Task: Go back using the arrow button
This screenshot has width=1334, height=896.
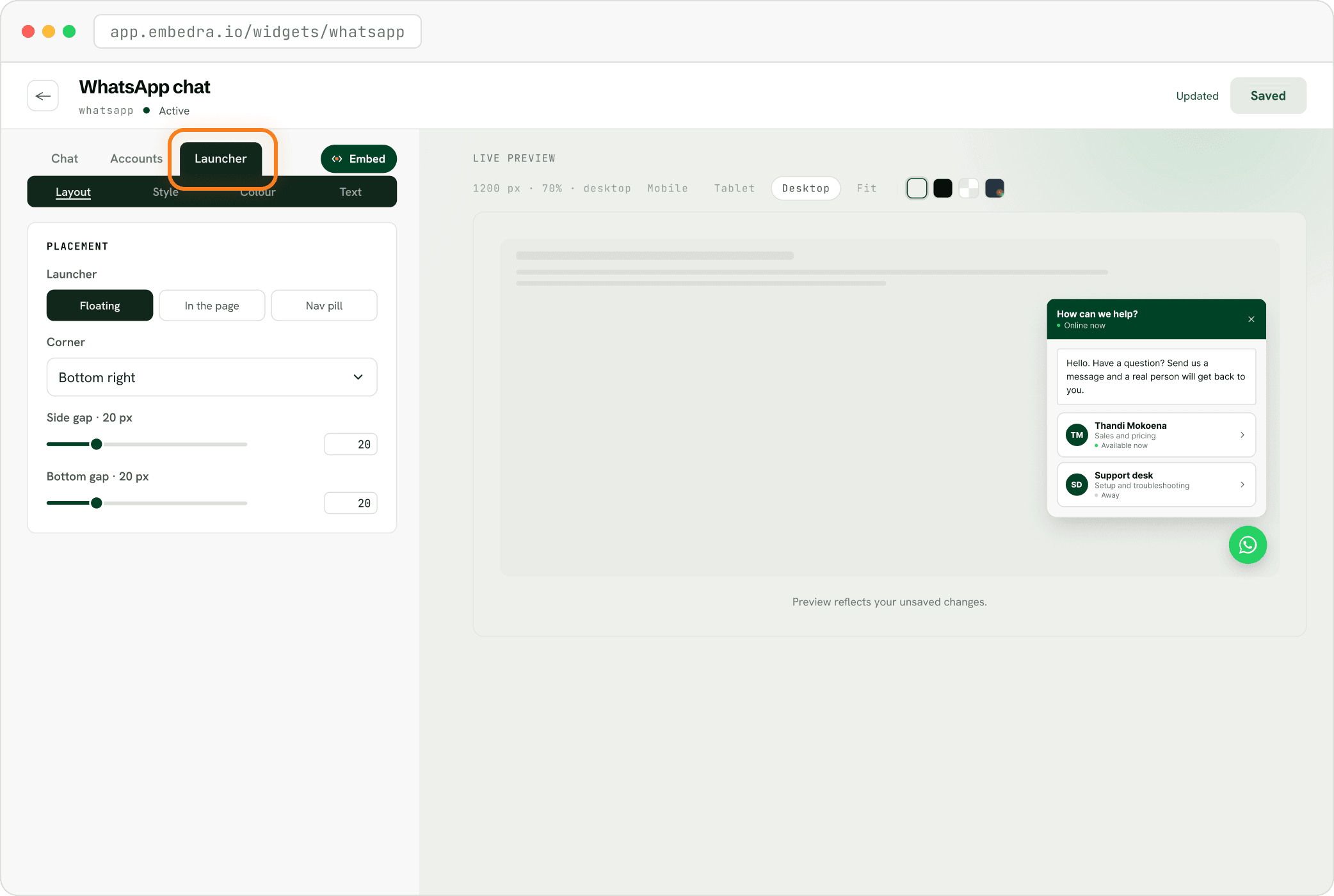Action: (43, 96)
